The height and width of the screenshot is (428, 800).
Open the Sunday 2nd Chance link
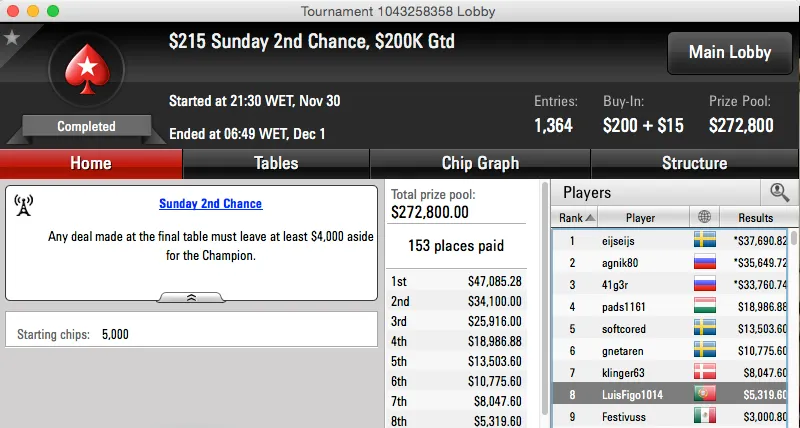[210, 204]
